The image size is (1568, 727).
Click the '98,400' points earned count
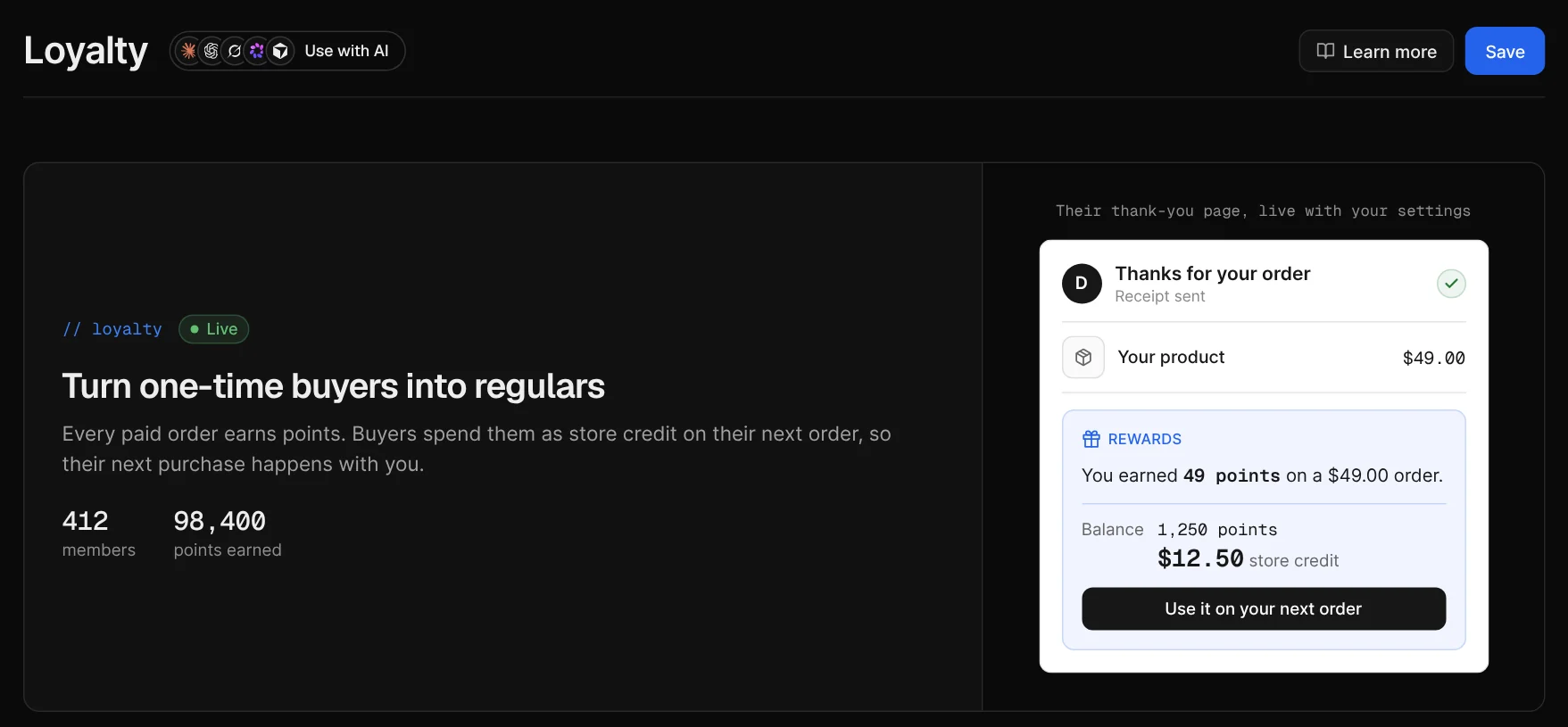coord(220,521)
